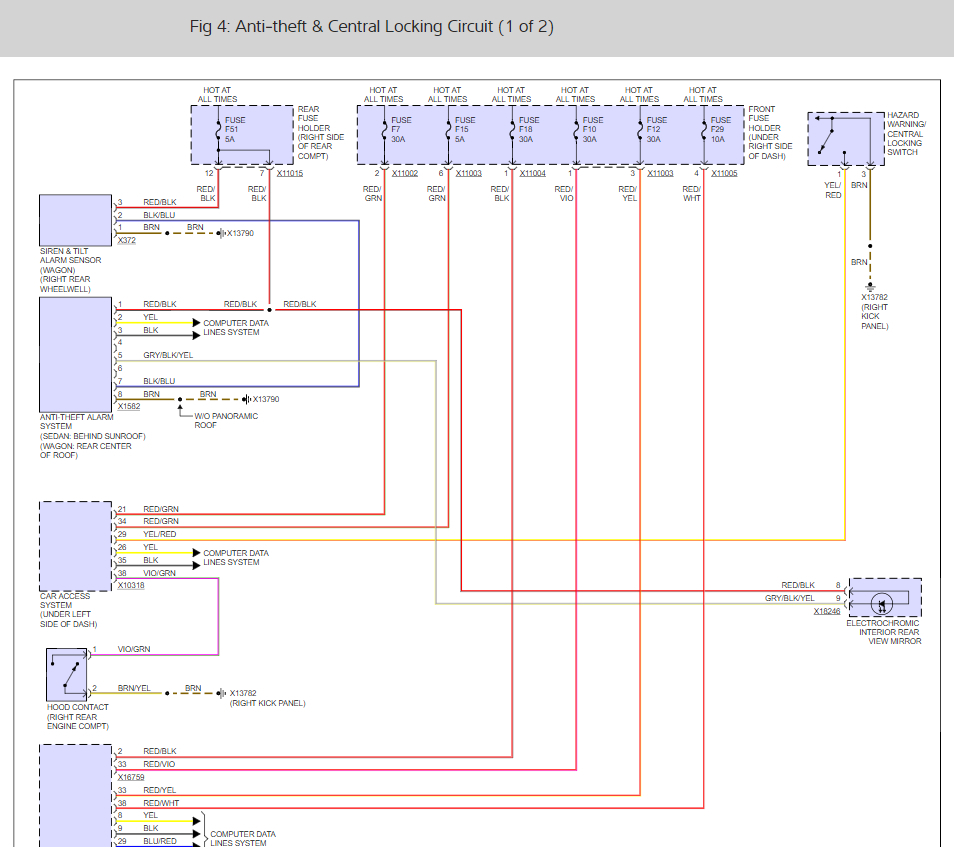Open connector link X16759
Screen dimensions: 954x863
coord(131,777)
